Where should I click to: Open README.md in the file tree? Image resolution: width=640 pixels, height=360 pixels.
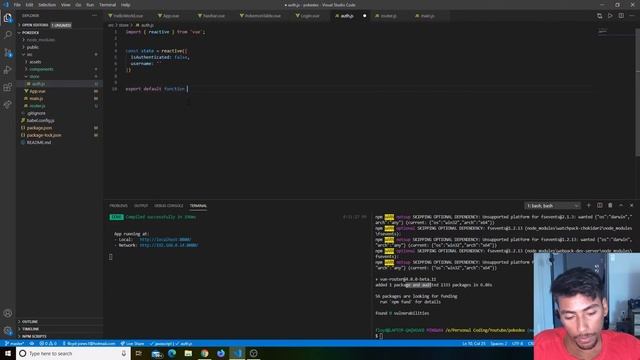click(59, 143)
